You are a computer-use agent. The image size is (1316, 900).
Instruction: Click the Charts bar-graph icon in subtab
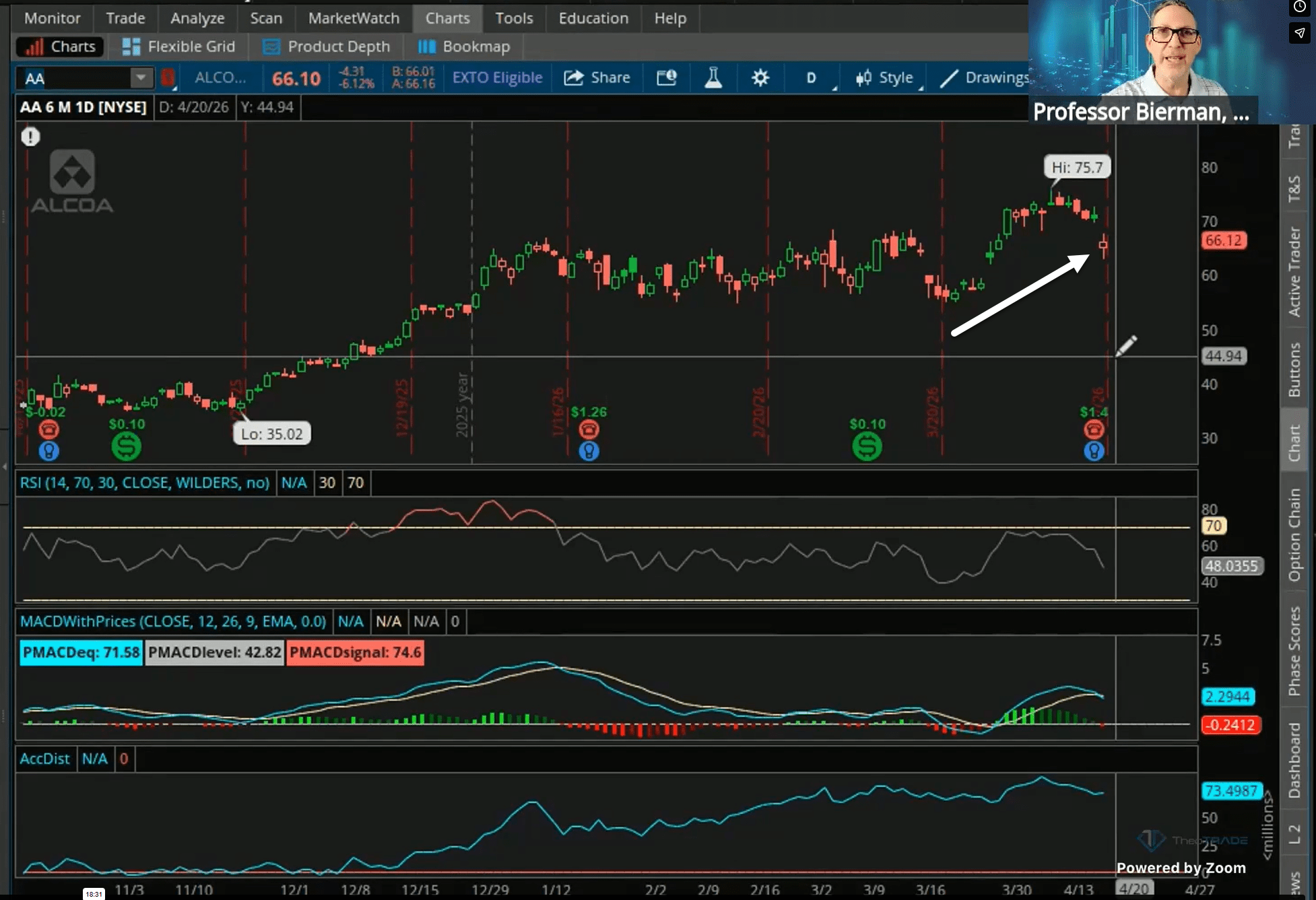click(x=34, y=46)
